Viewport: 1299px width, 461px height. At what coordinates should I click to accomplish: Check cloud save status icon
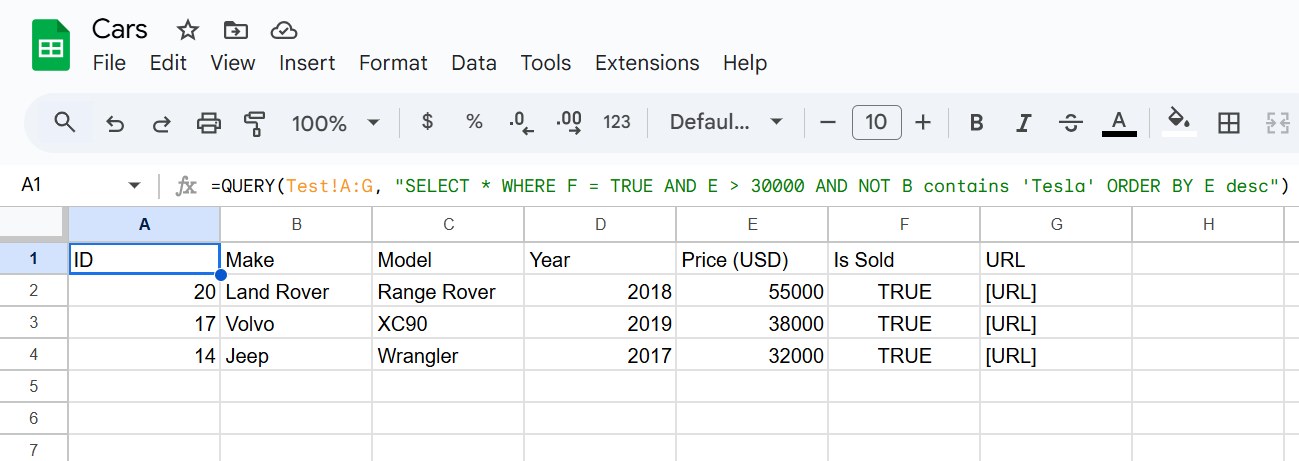pyautogui.click(x=285, y=29)
